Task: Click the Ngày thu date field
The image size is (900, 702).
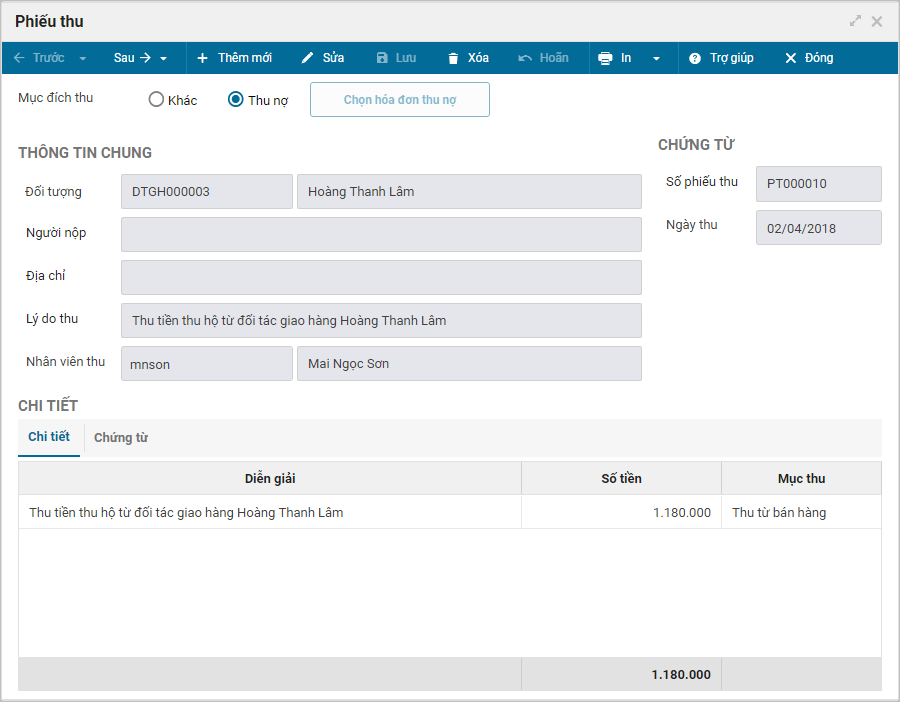Action: (x=818, y=228)
